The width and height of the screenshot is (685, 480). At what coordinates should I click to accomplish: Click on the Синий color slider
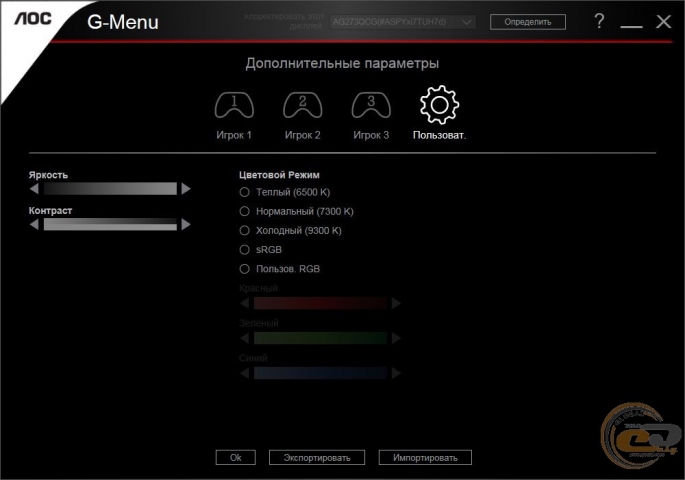pyautogui.click(x=320, y=373)
